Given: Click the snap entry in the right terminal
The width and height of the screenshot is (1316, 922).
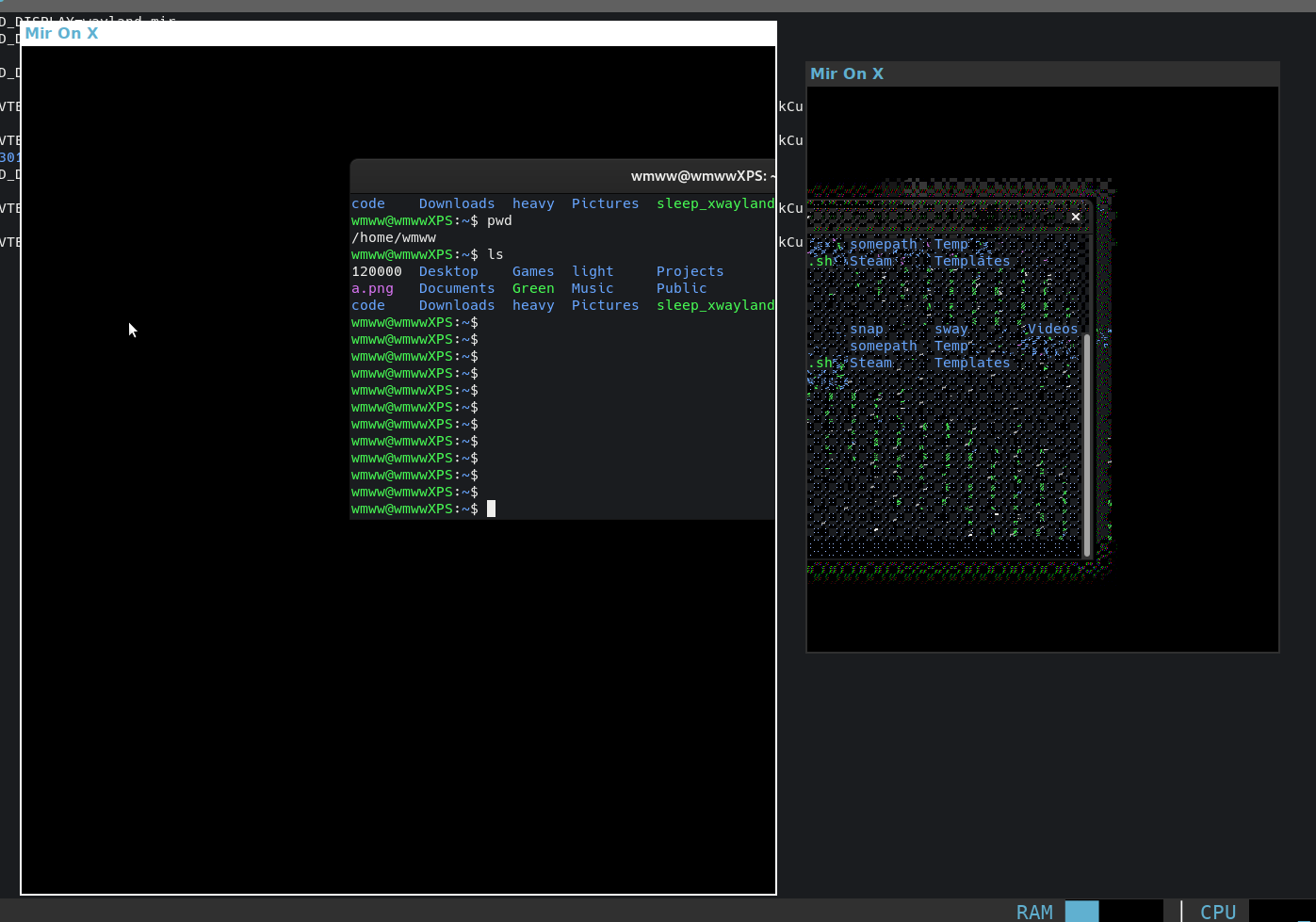Looking at the screenshot, I should pyautogui.click(x=866, y=329).
